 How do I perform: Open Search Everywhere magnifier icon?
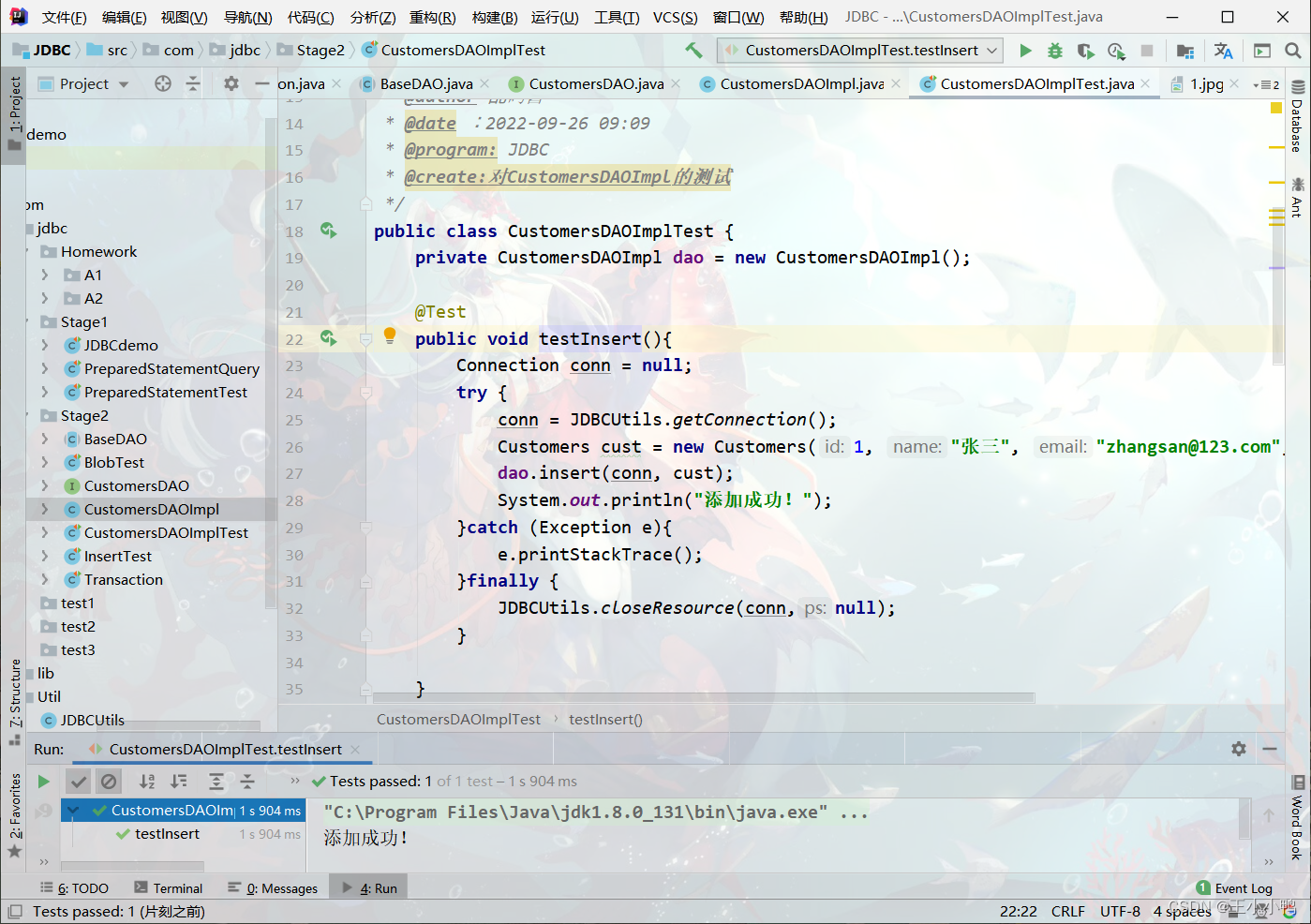tap(1293, 51)
